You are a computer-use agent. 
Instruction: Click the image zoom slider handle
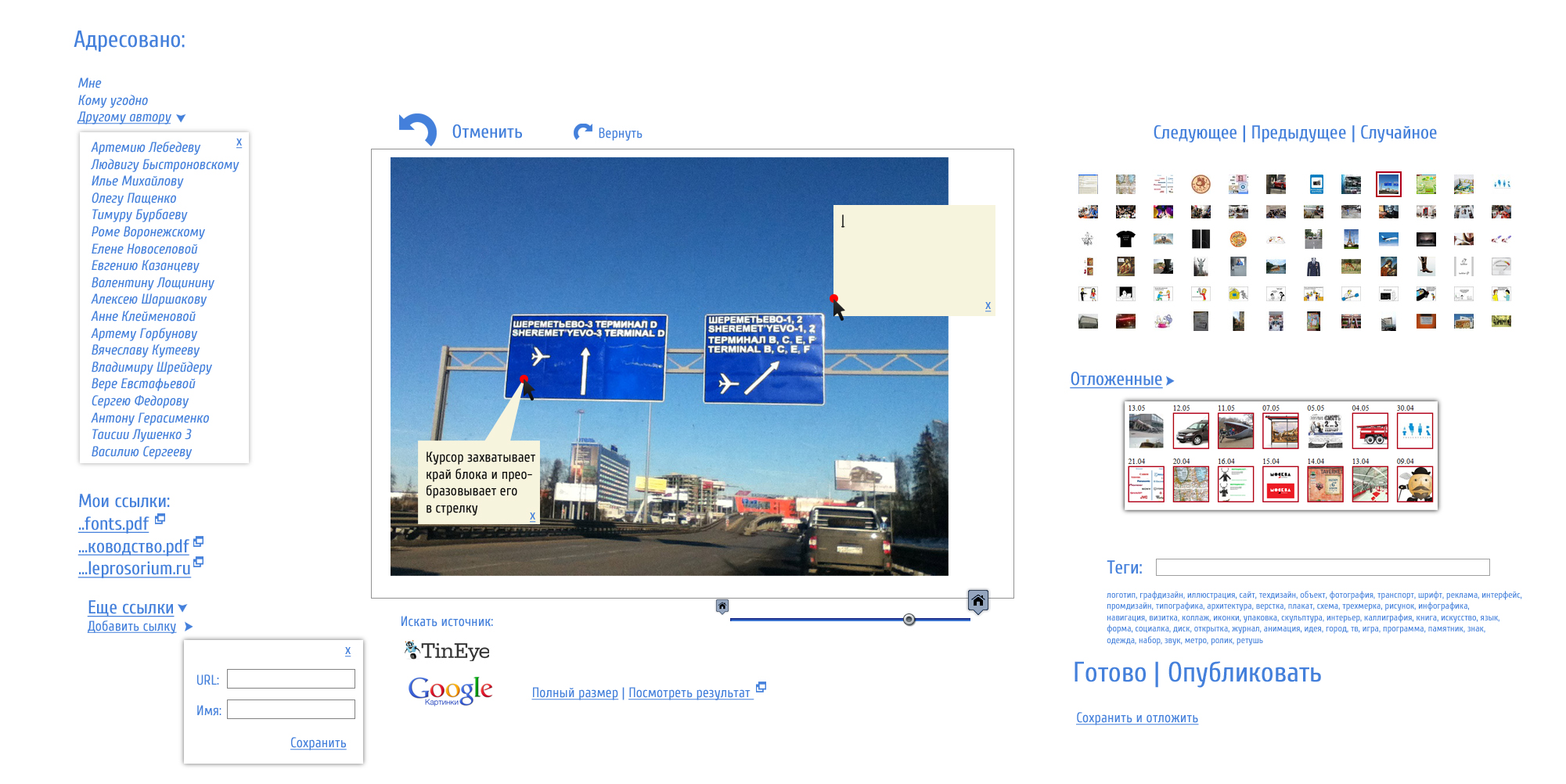click(909, 620)
